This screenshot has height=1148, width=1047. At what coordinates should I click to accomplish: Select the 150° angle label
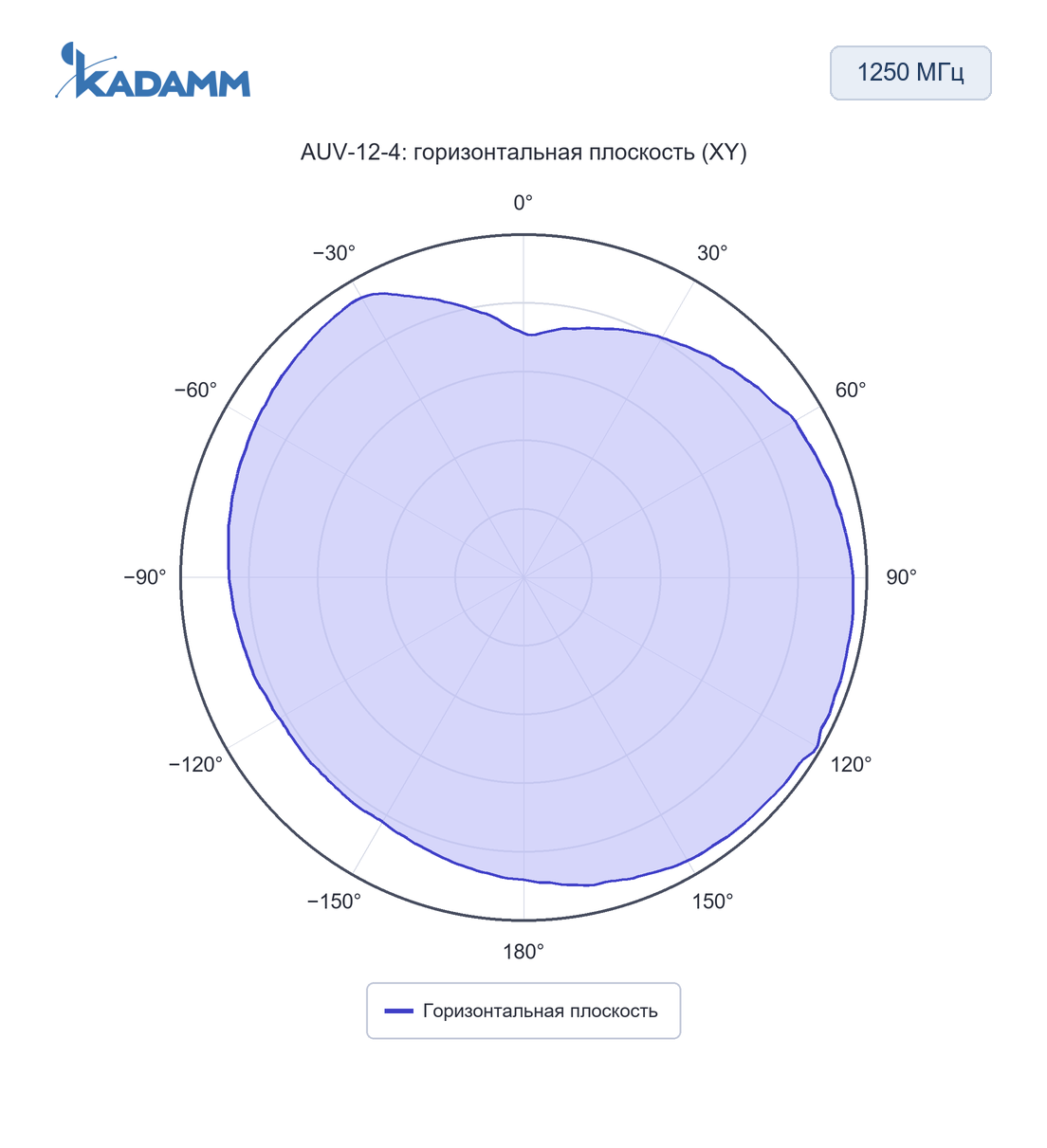(x=712, y=902)
